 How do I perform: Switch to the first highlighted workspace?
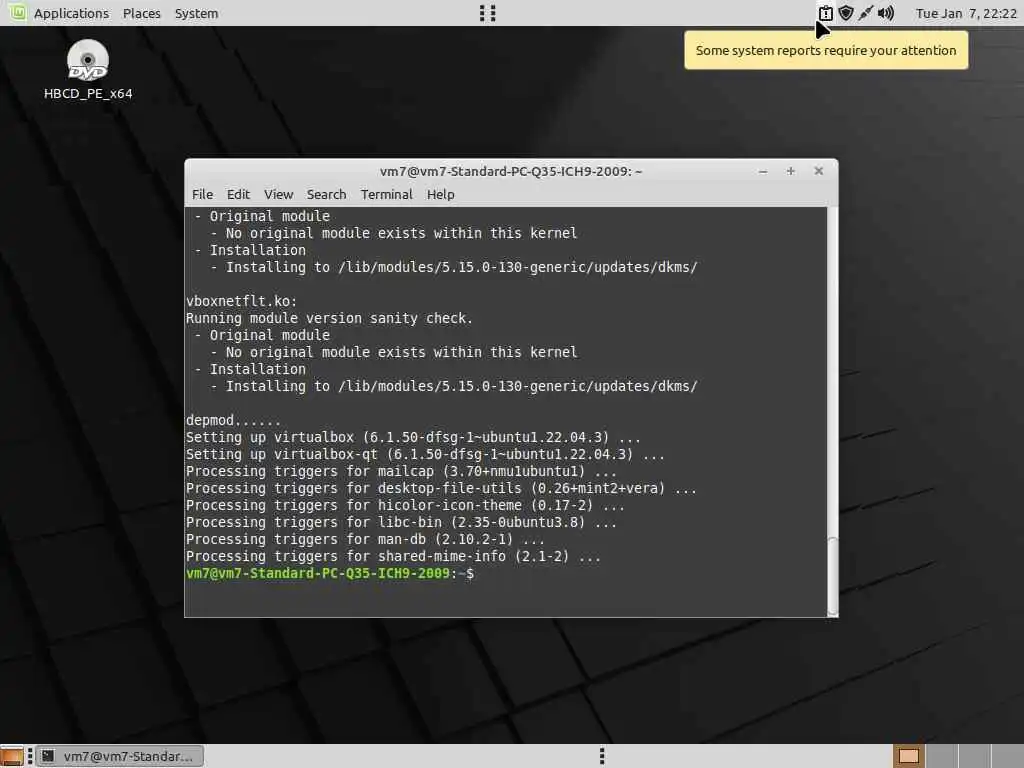[908, 756]
